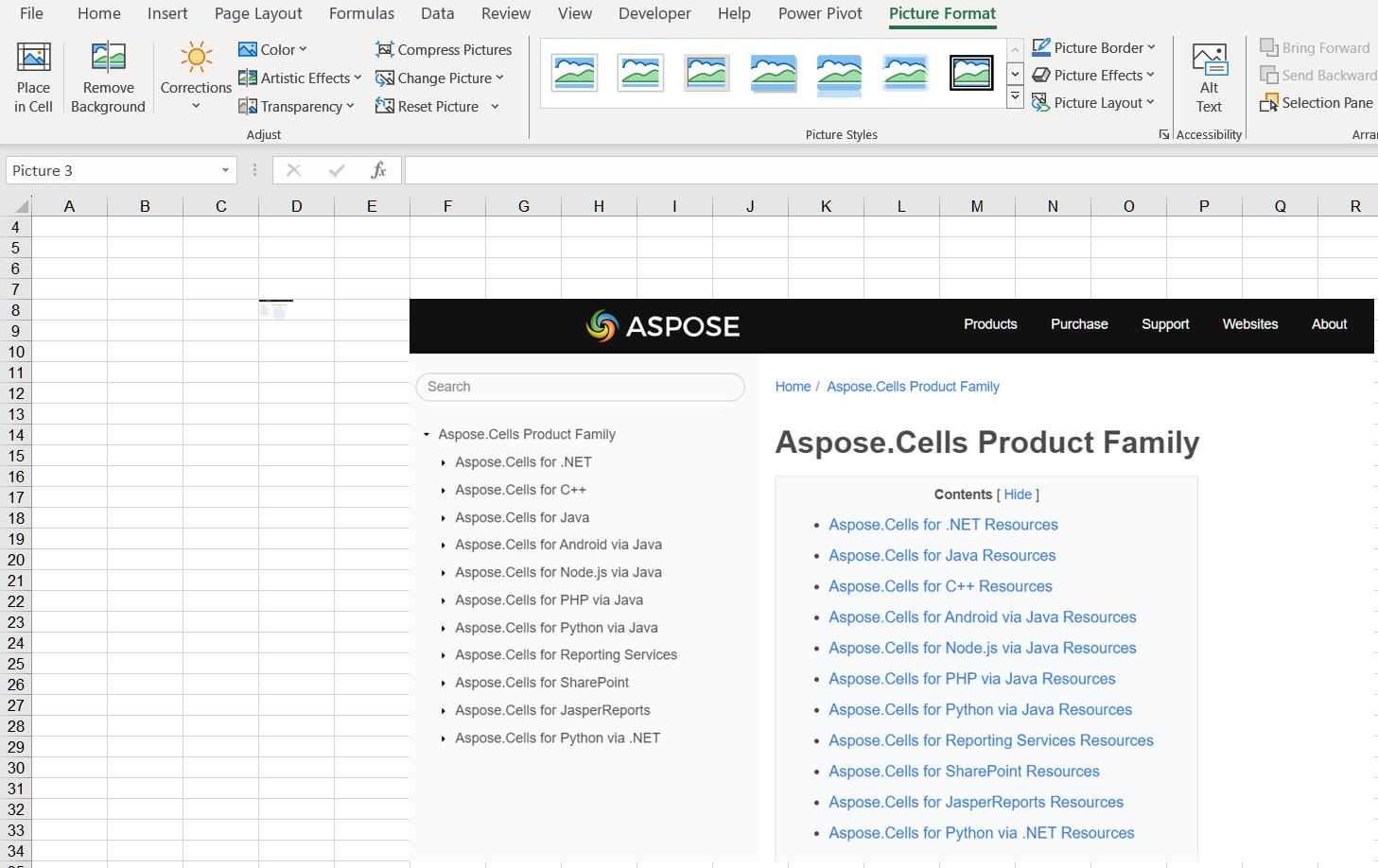Select column header G
This screenshot has height=868, width=1378.
(523, 206)
